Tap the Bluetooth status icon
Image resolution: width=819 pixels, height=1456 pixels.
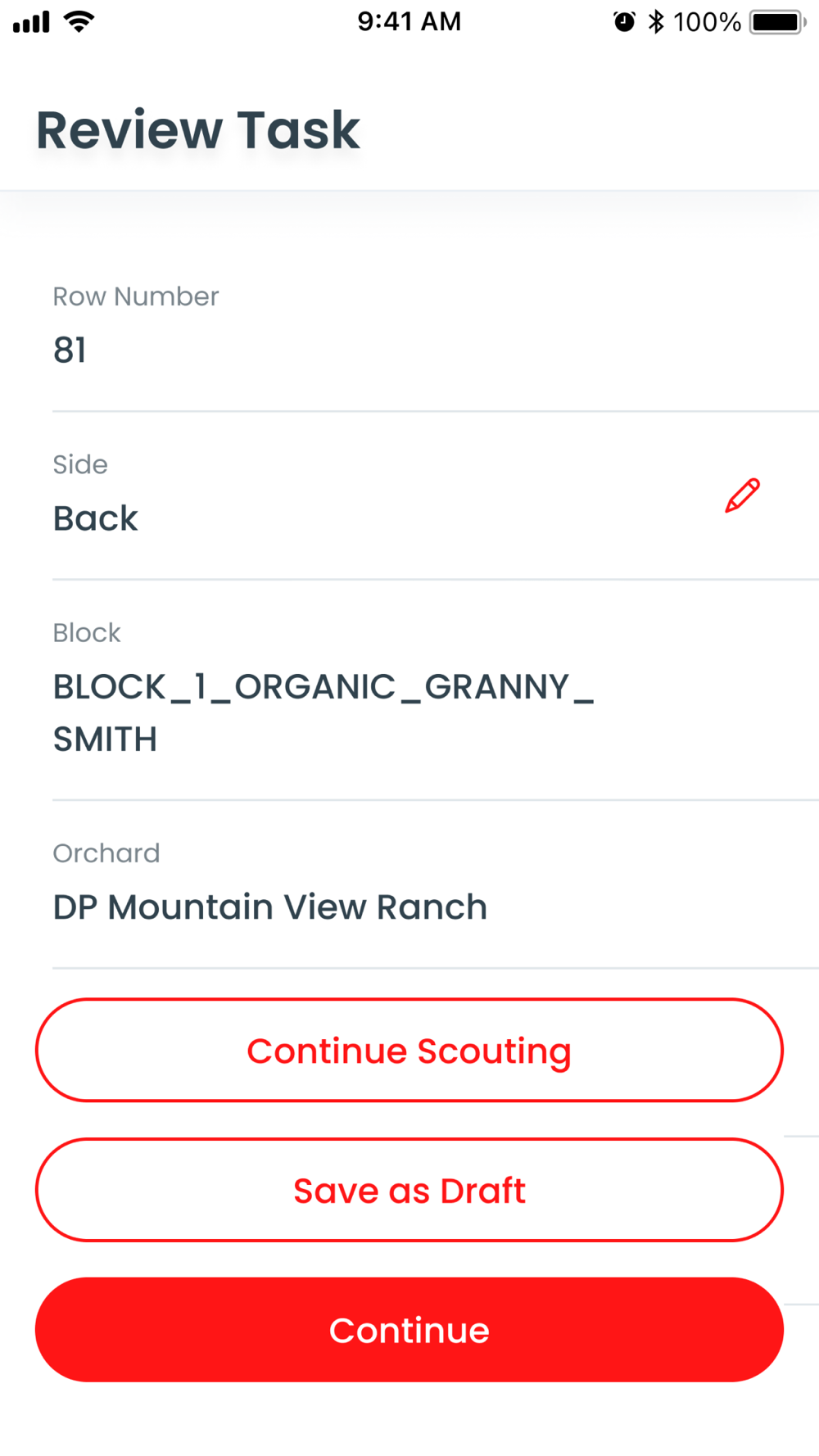(656, 22)
